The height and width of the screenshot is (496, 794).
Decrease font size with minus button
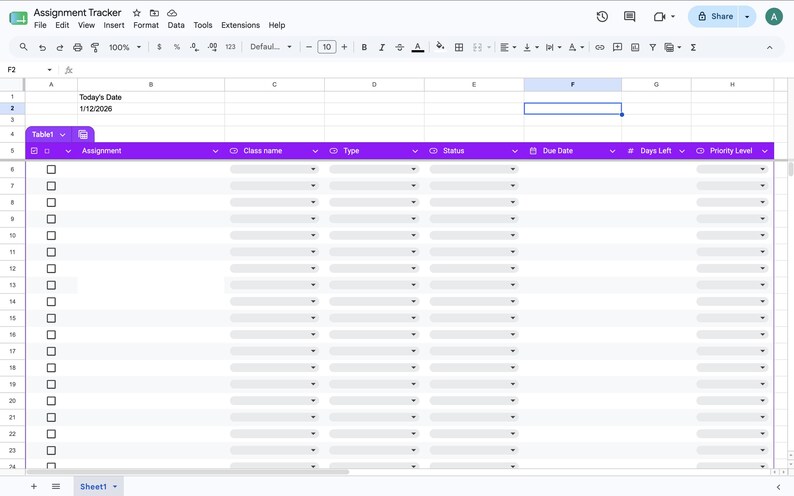pos(309,47)
